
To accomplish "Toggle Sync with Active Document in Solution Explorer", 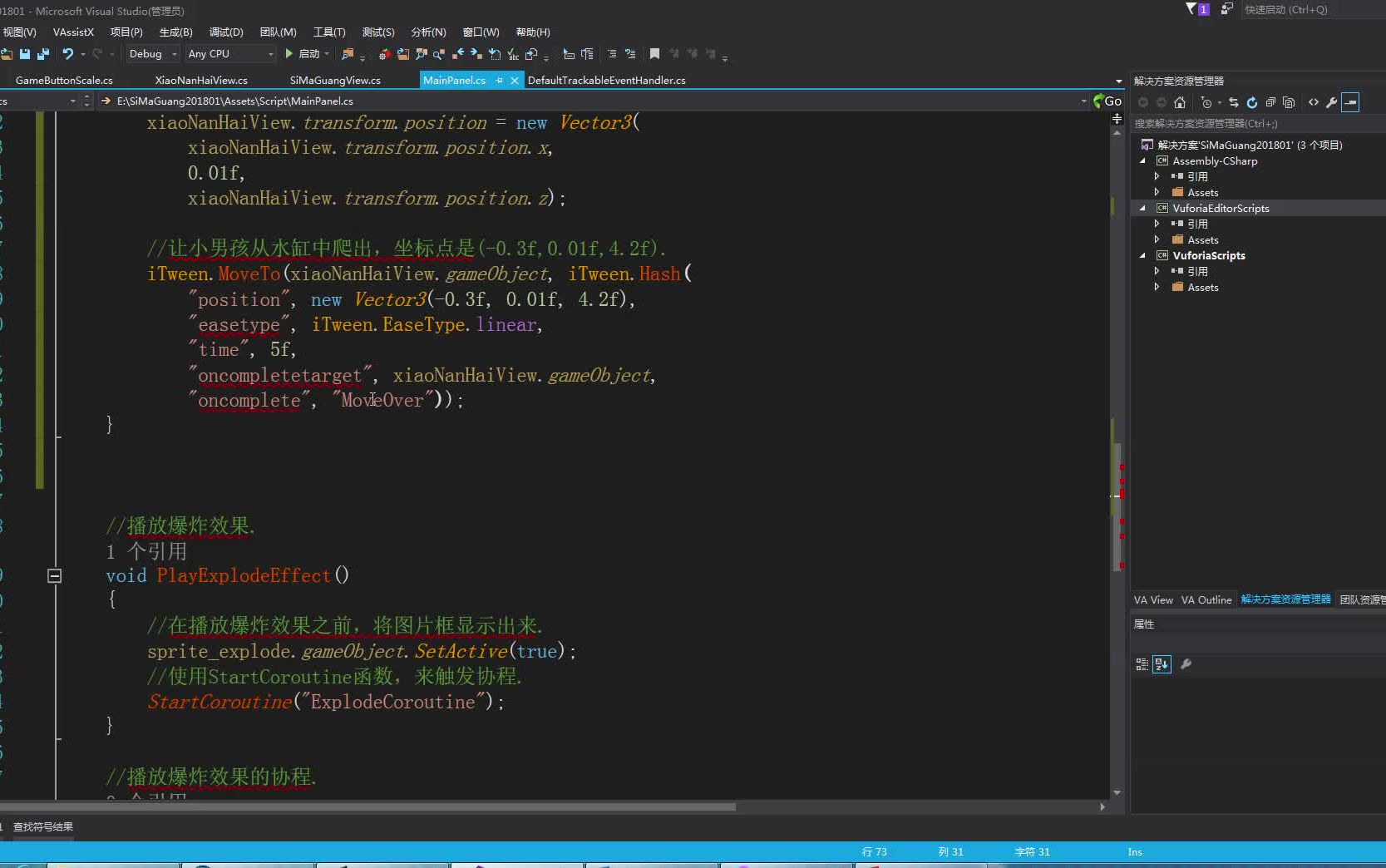I will point(1234,102).
